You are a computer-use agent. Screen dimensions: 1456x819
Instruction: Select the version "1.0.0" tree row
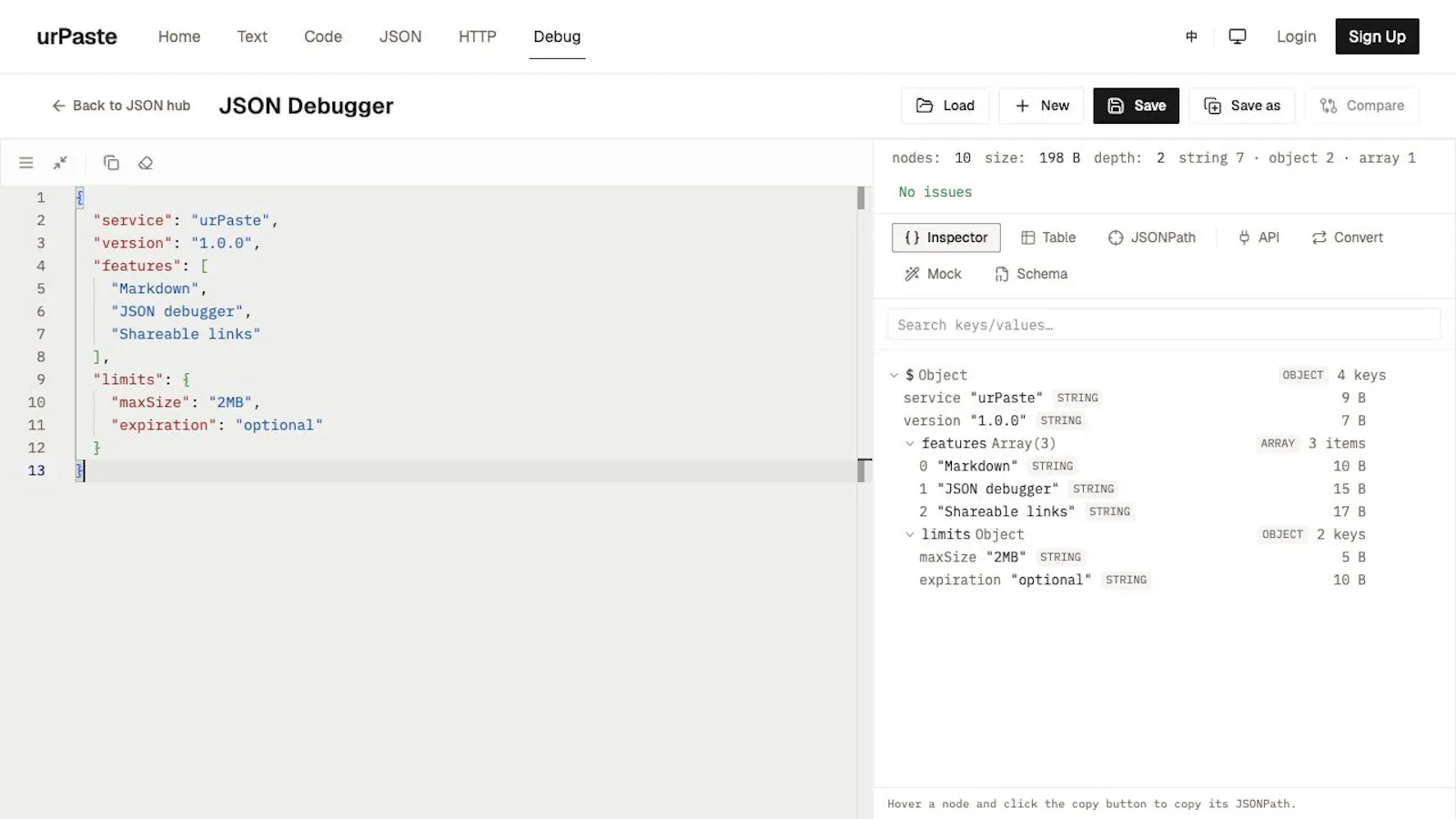1134,420
